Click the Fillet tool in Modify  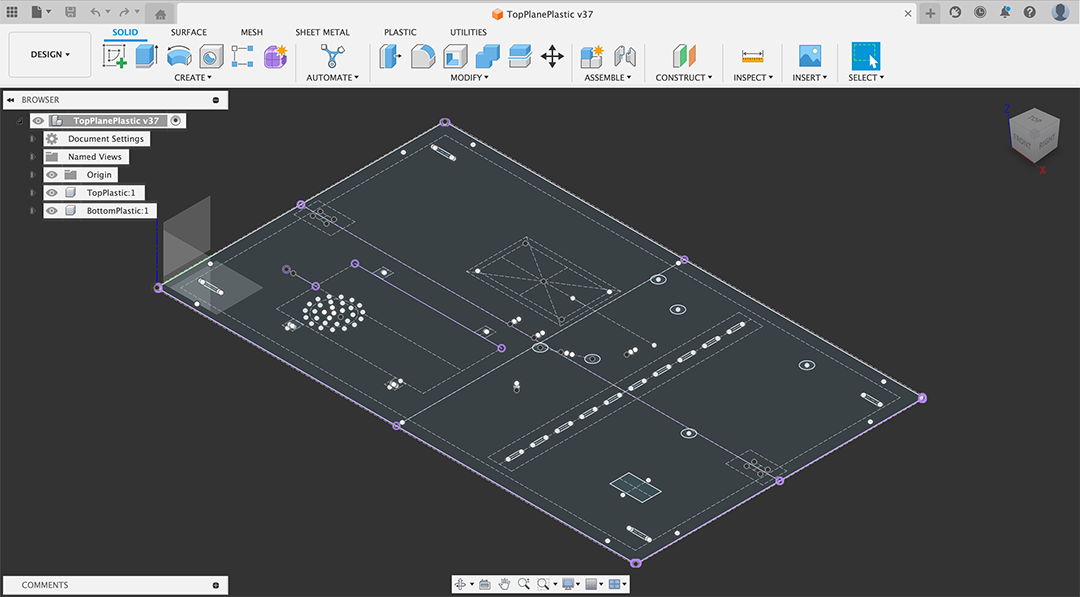coord(423,56)
